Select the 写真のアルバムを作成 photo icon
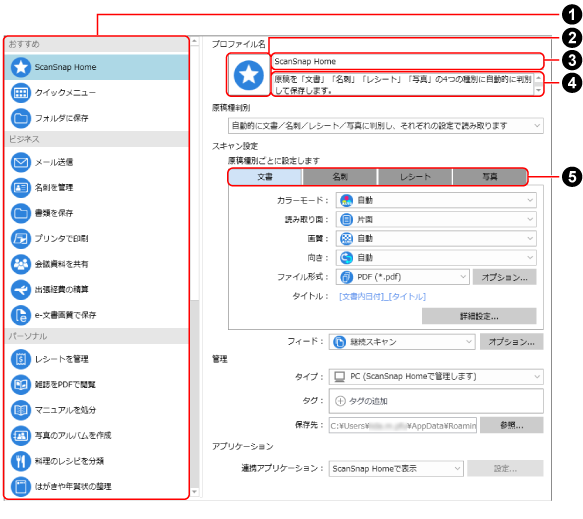Screen dimensions: 583x519 (x=21, y=436)
